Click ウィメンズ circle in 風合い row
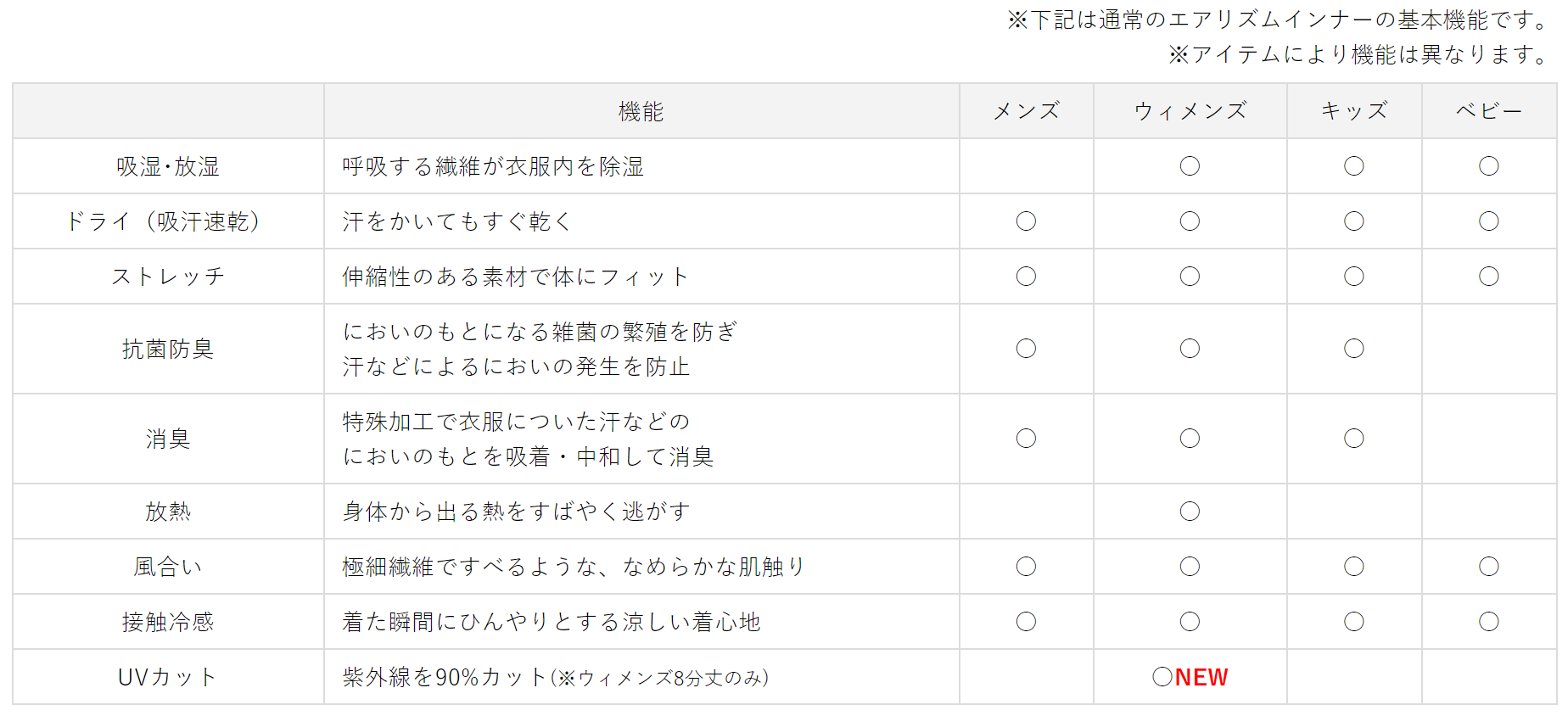This screenshot has width=1568, height=716. coord(1190,567)
